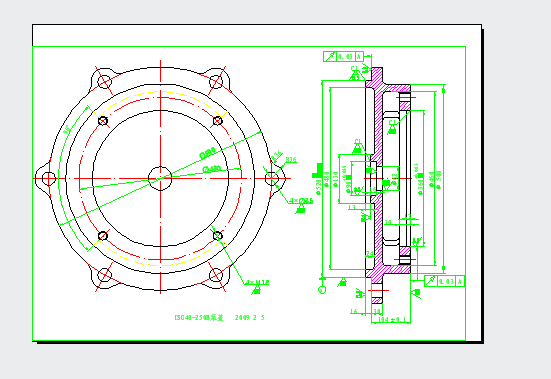Click the ISO40-250B drawing title text

[x=199, y=318]
